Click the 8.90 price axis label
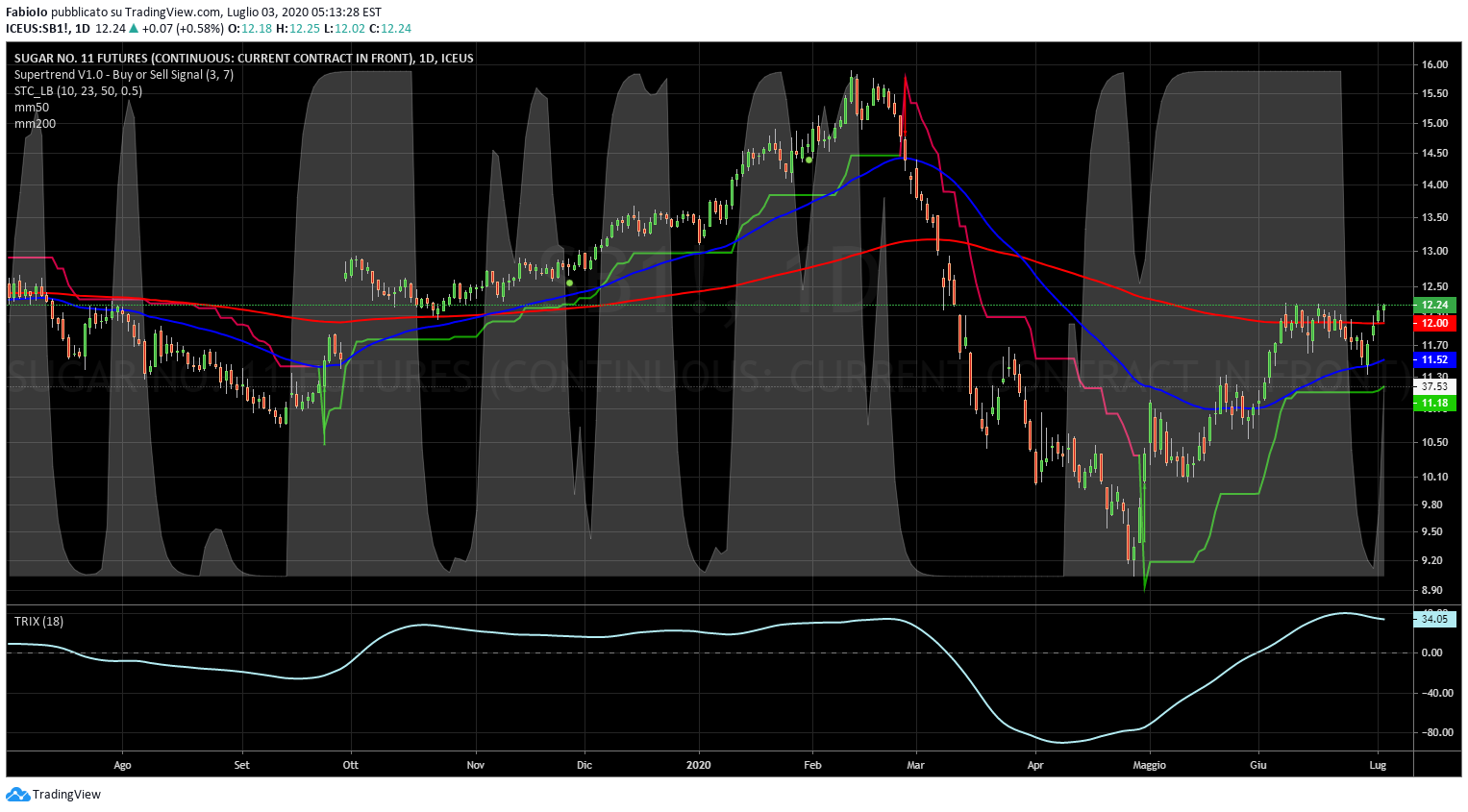 point(1431,591)
